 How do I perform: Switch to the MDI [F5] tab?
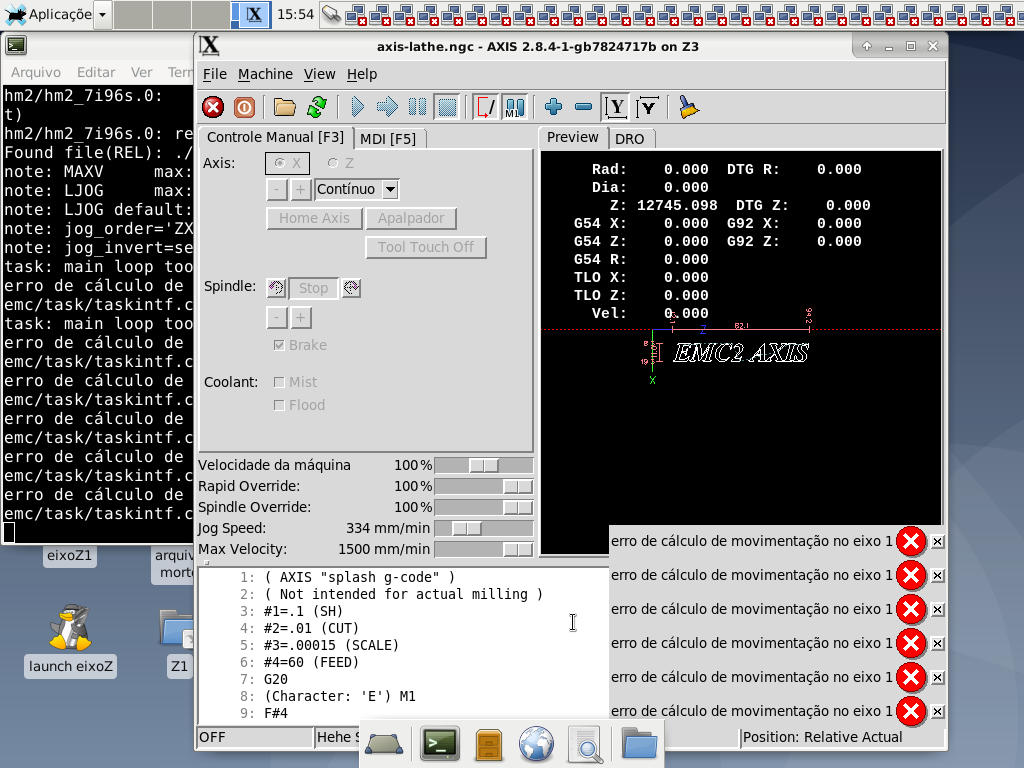click(x=388, y=139)
